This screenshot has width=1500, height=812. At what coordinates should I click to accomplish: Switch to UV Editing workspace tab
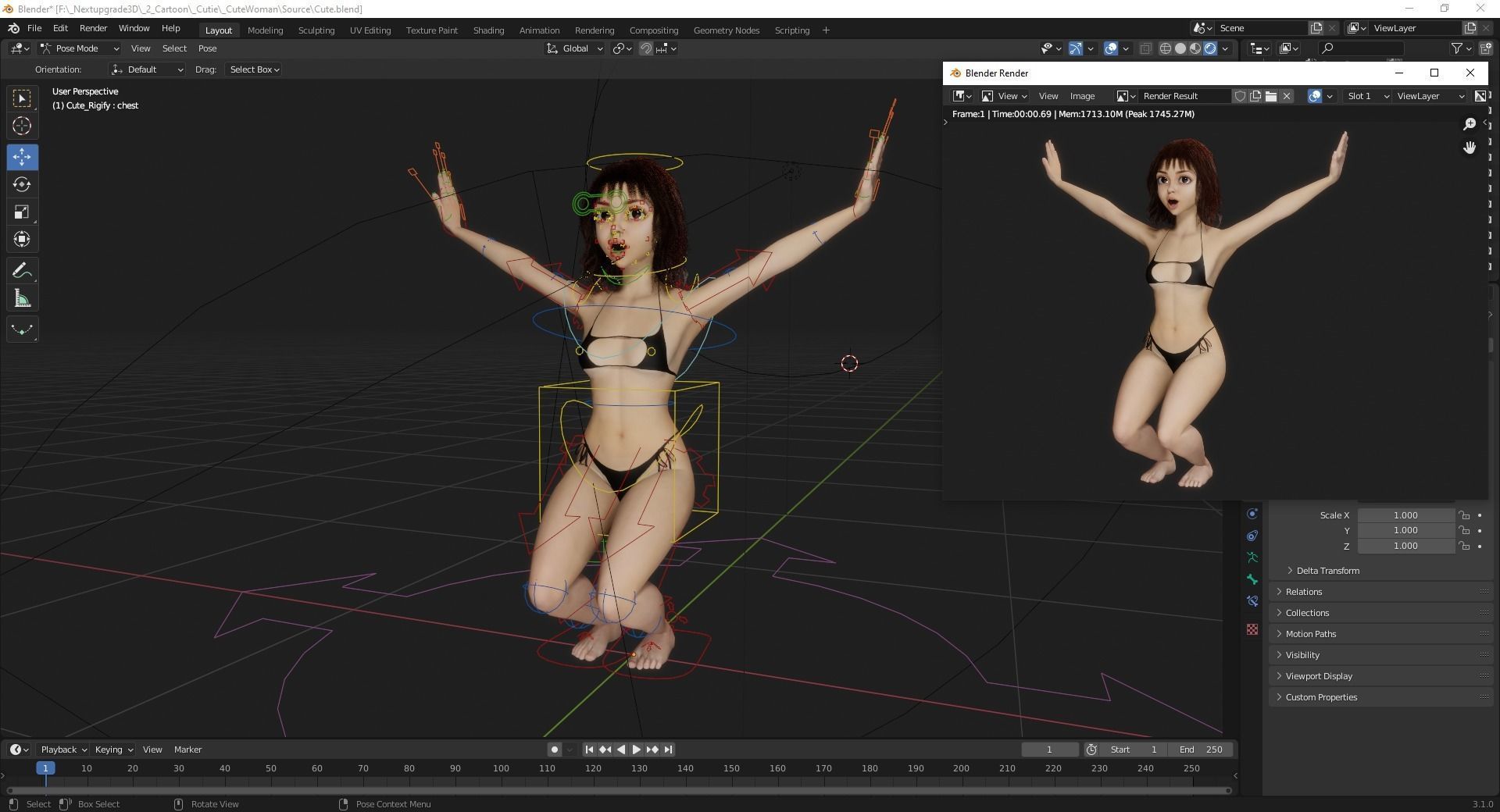click(x=370, y=30)
